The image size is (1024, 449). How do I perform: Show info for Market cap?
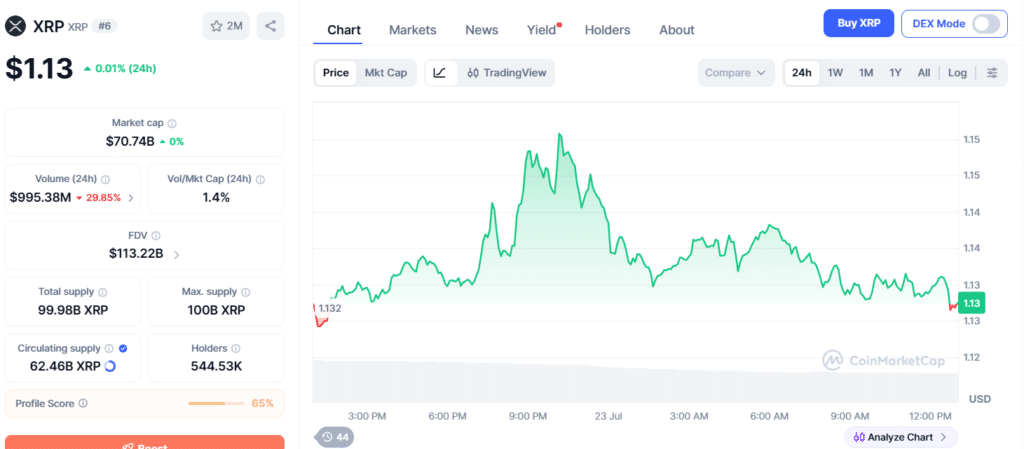click(172, 123)
